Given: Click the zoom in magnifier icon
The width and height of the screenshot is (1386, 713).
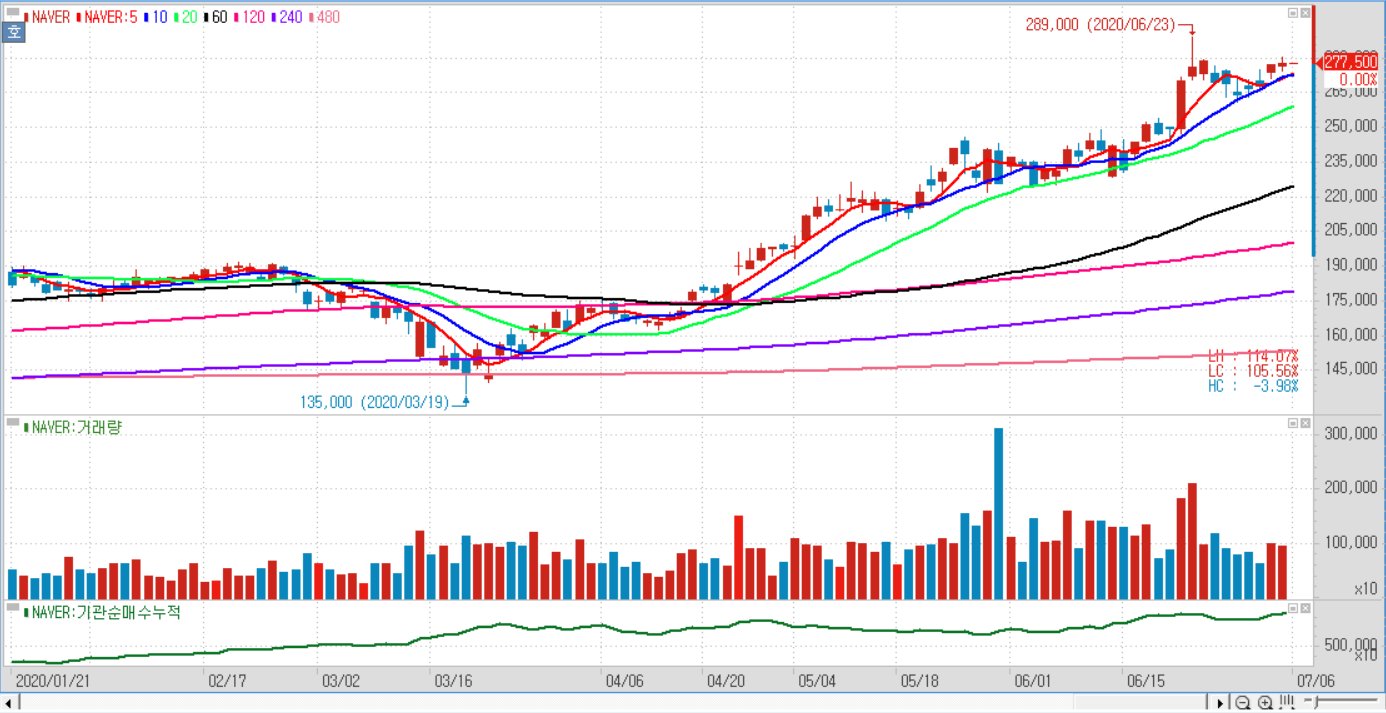Looking at the screenshot, I should coord(1265,703).
